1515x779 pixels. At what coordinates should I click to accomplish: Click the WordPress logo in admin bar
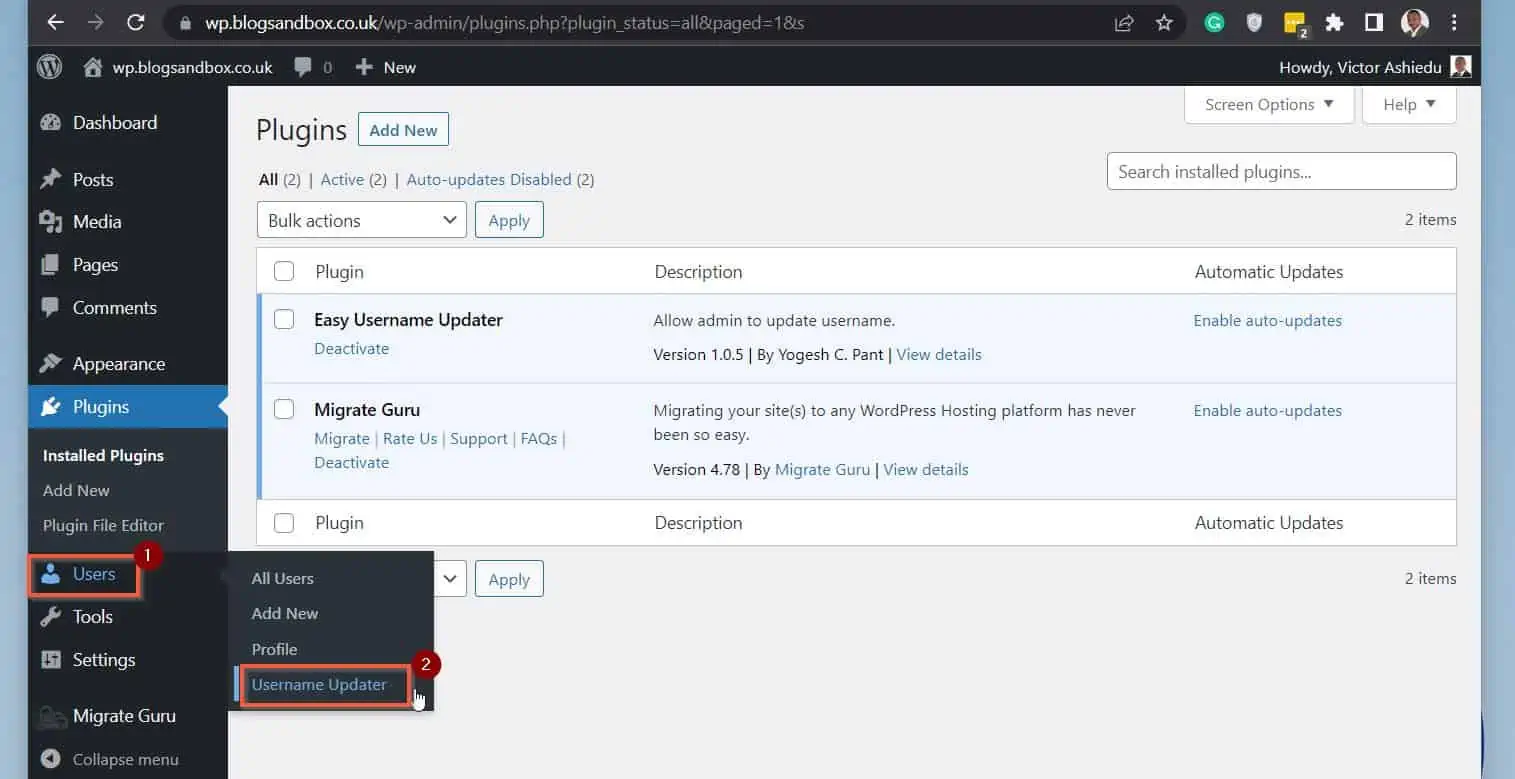(49, 67)
